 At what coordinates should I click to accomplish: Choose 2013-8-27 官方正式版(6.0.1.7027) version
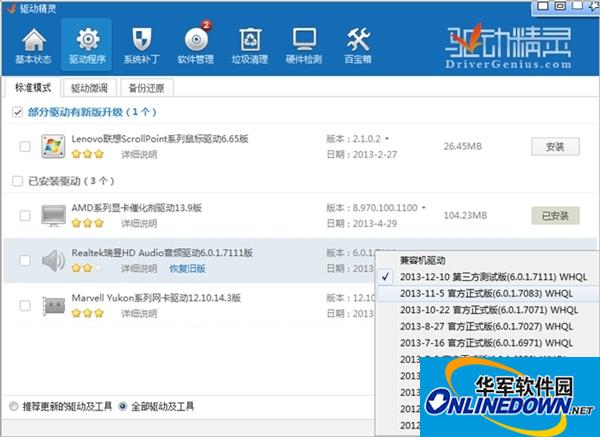tap(486, 326)
